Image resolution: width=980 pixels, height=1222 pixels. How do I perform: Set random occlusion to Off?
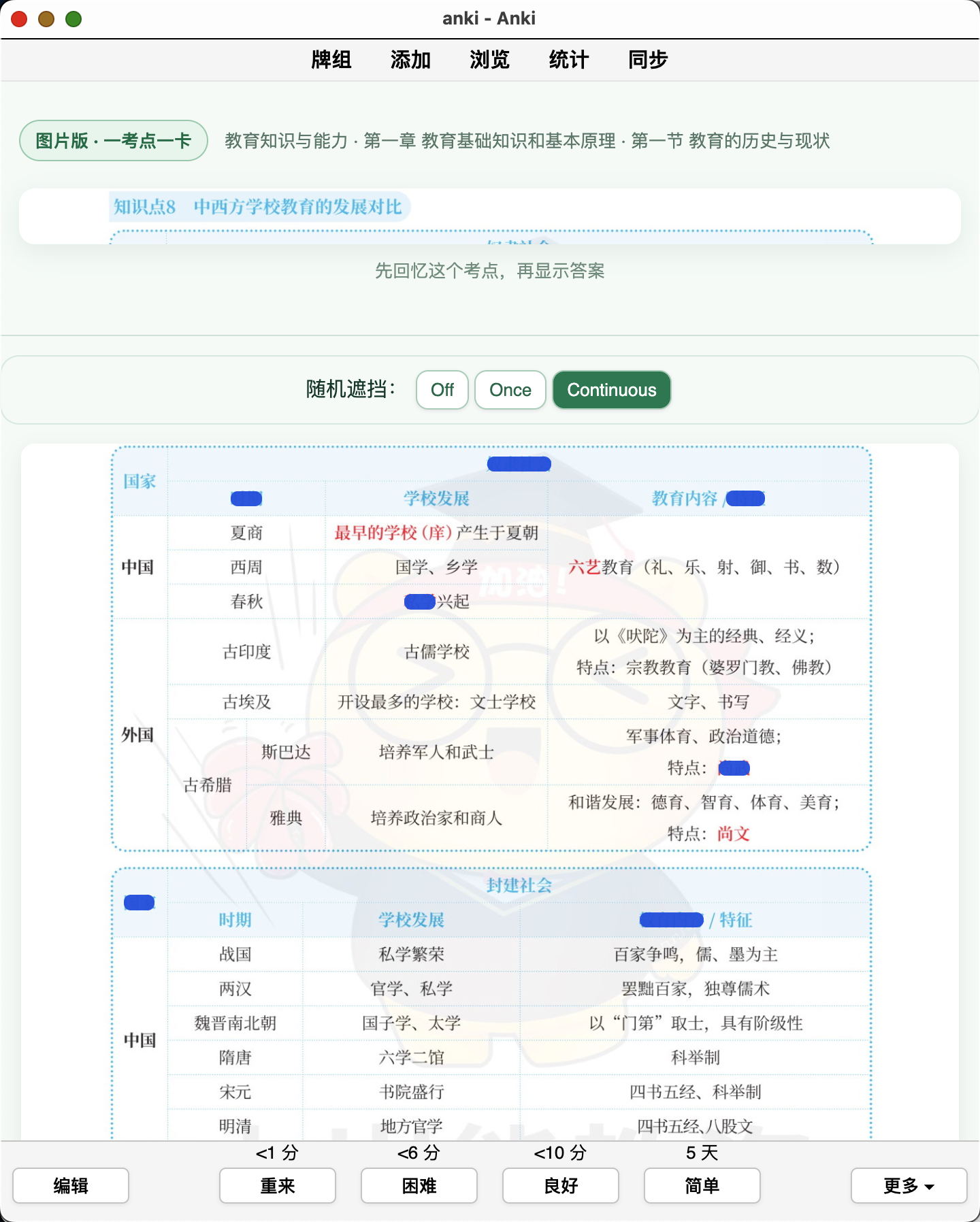[442, 390]
